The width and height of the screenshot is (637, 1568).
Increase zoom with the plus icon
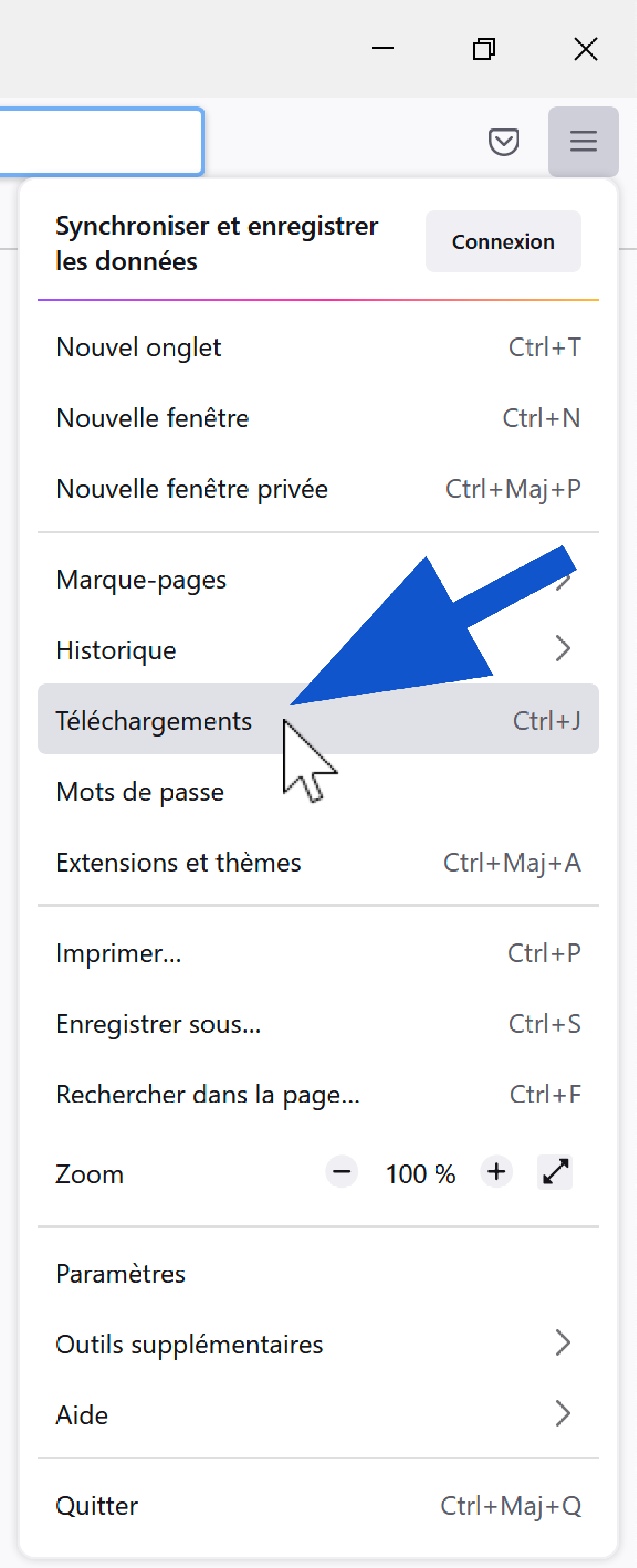point(496,1172)
